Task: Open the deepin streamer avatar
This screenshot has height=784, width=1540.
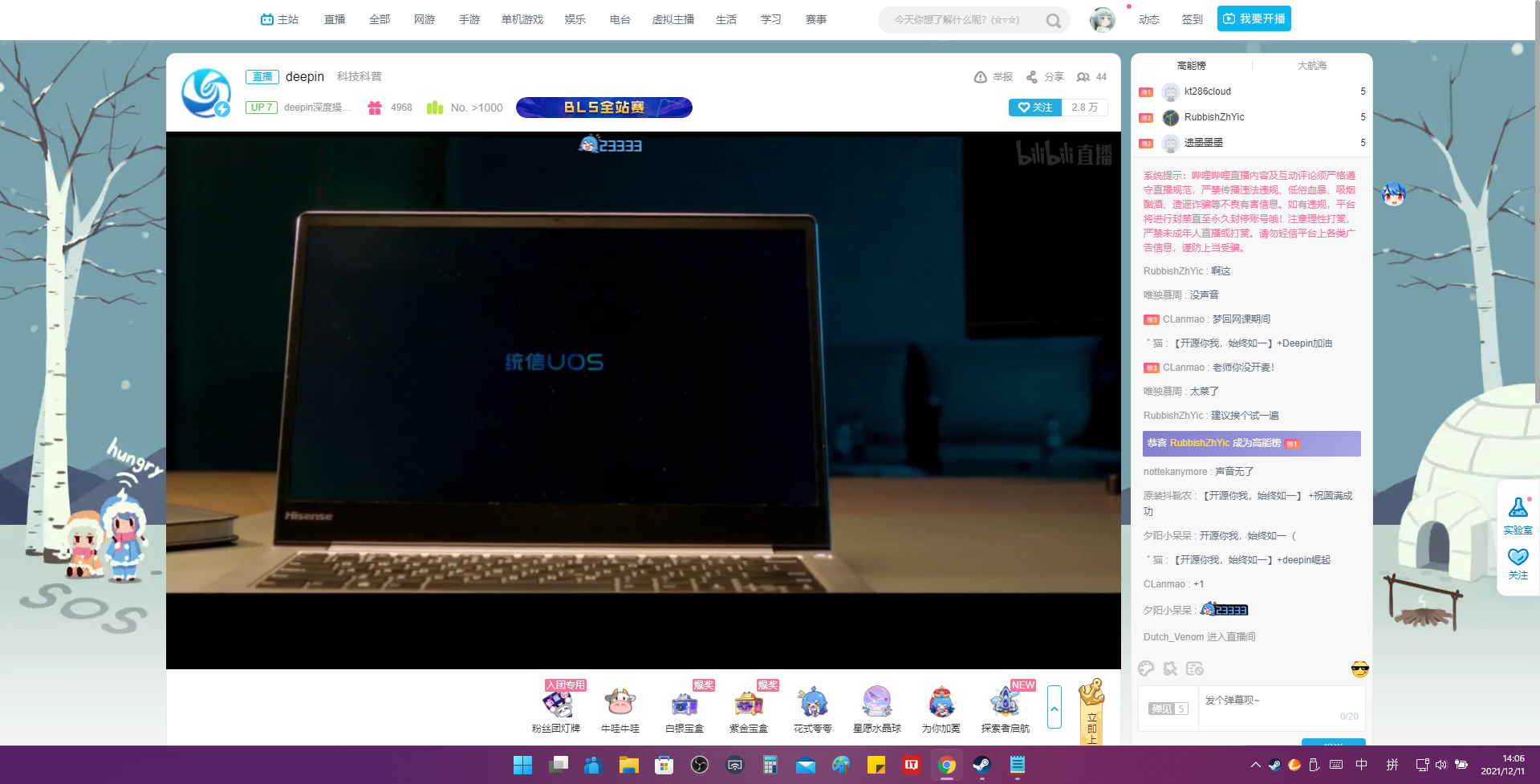Action: (x=206, y=92)
